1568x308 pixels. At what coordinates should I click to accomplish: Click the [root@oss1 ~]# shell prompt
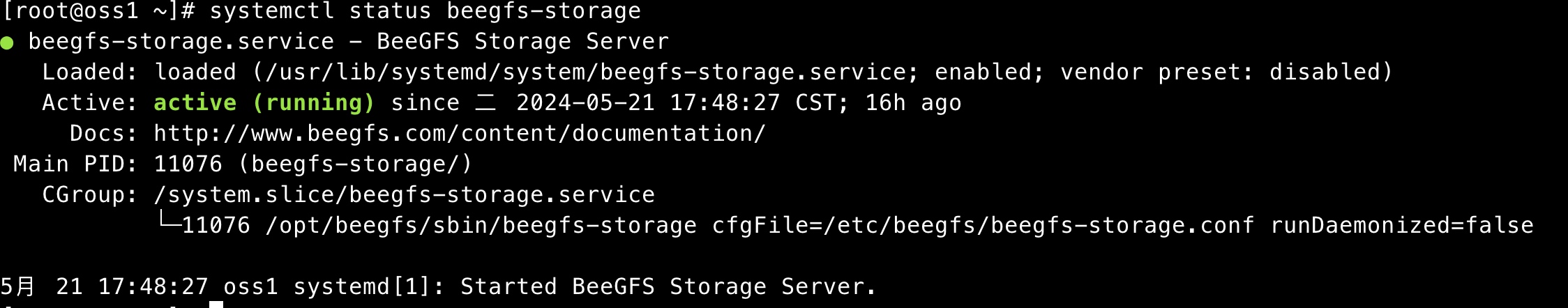(99, 11)
